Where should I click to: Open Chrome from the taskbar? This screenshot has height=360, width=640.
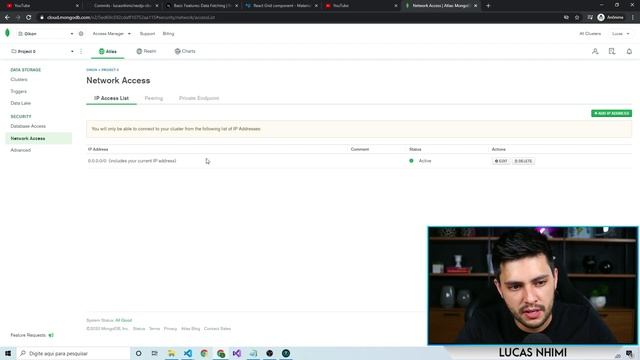(x=204, y=353)
